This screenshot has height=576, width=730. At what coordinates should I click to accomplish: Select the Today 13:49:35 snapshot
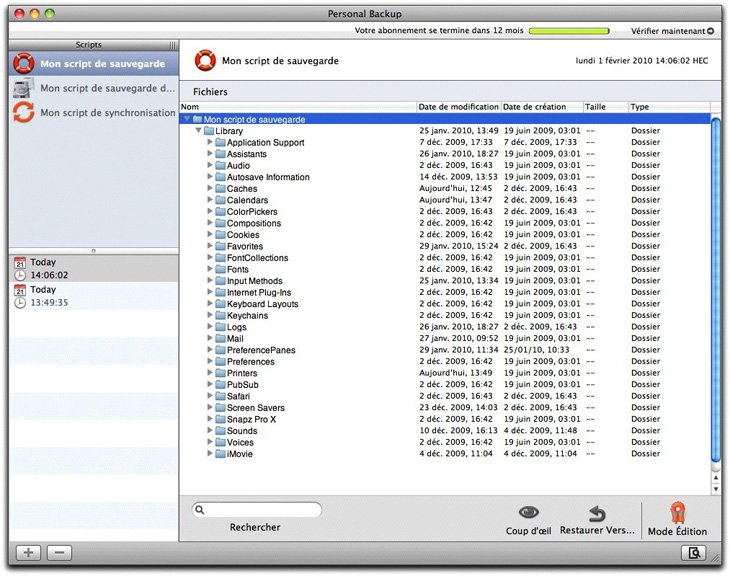click(94, 296)
